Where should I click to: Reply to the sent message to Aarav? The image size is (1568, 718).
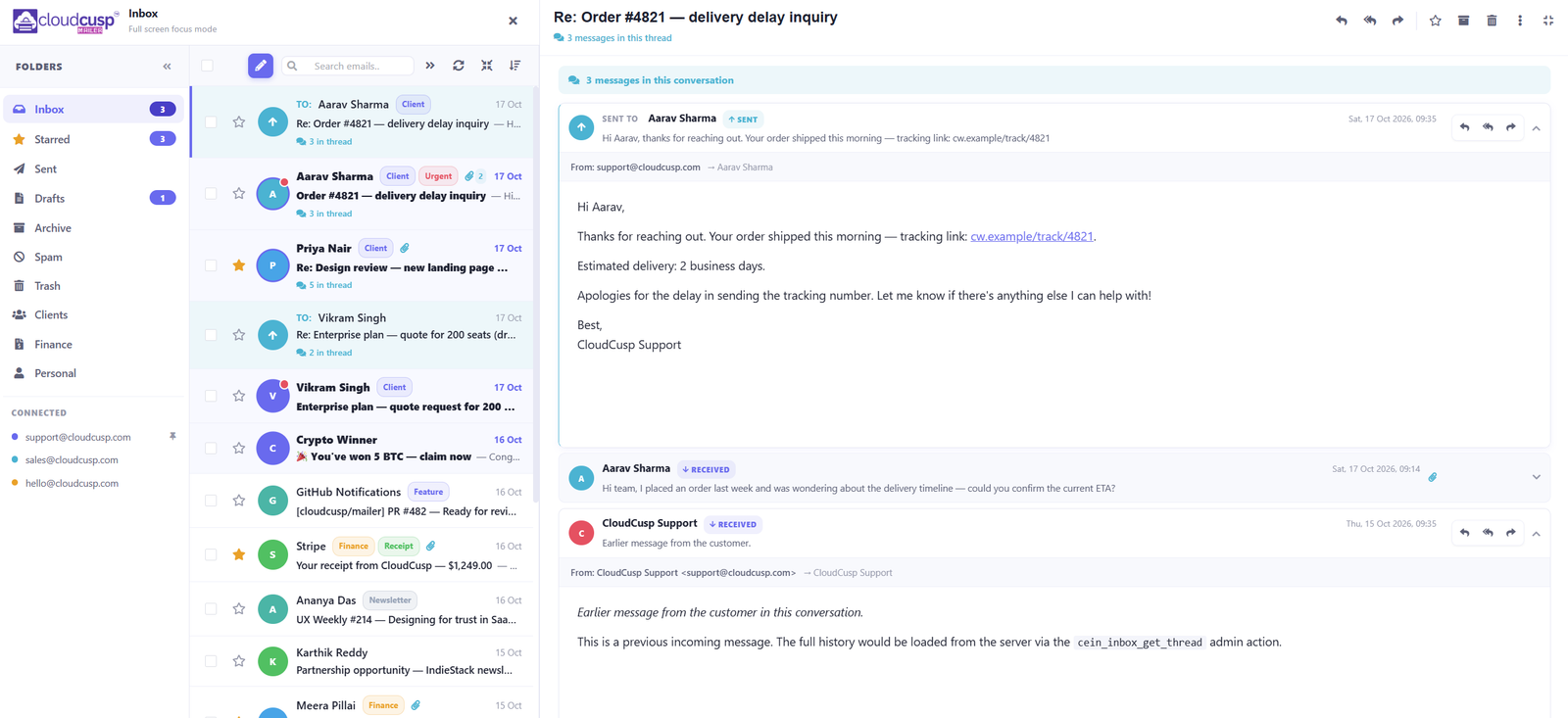click(x=1465, y=127)
